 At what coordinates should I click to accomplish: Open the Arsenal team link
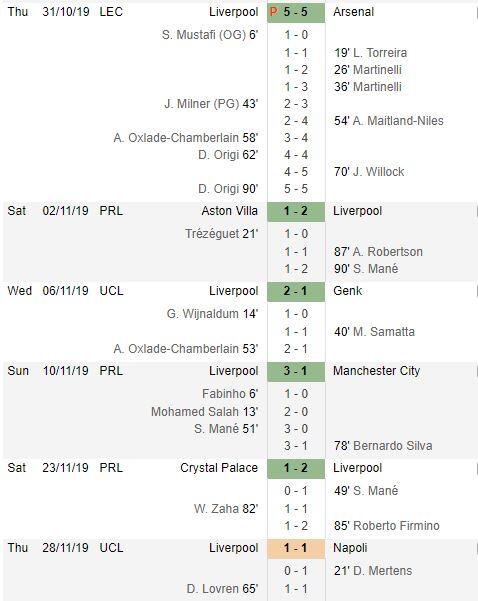click(x=353, y=12)
